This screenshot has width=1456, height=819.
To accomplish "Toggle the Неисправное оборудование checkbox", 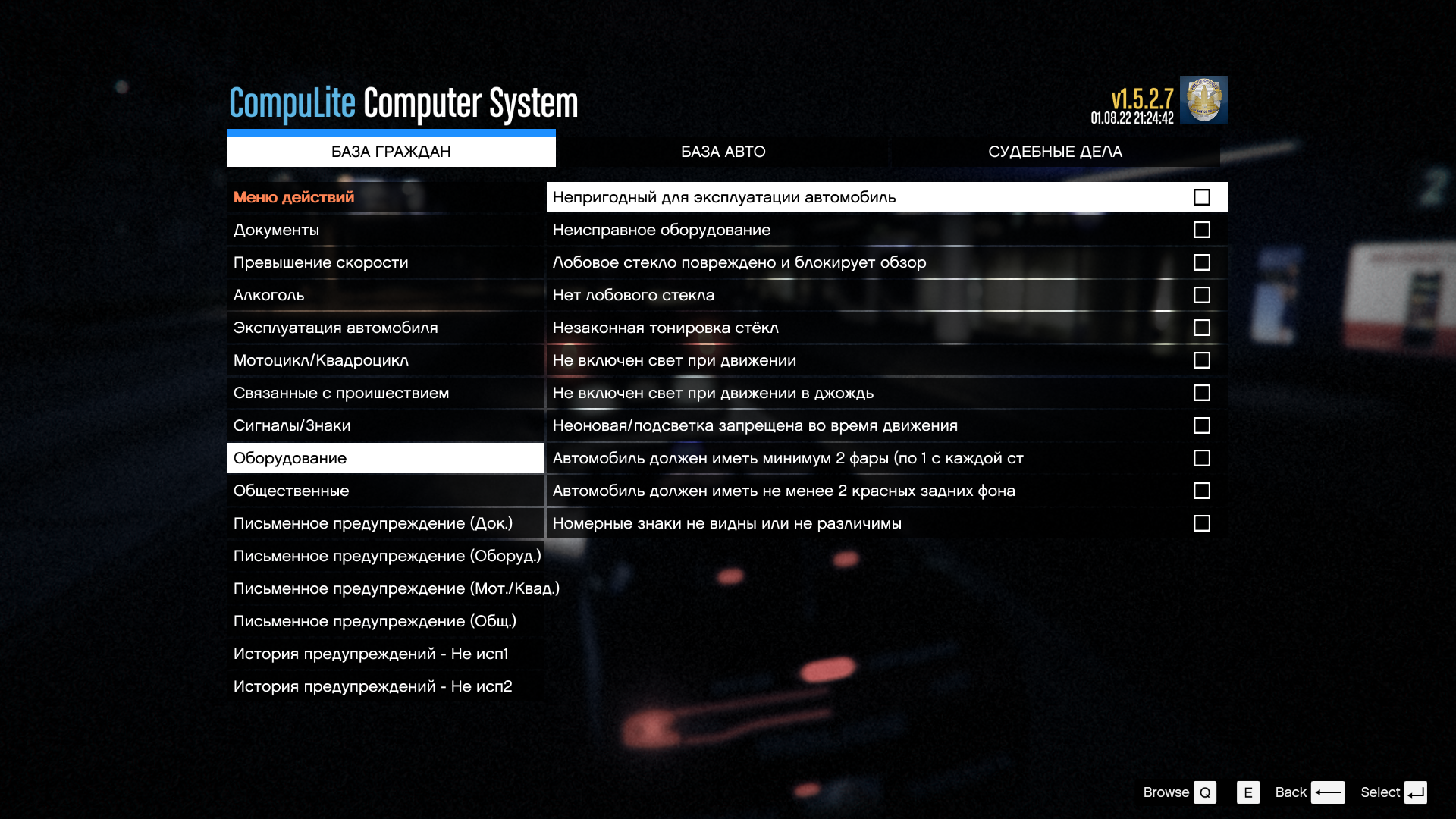I will tap(1201, 230).
